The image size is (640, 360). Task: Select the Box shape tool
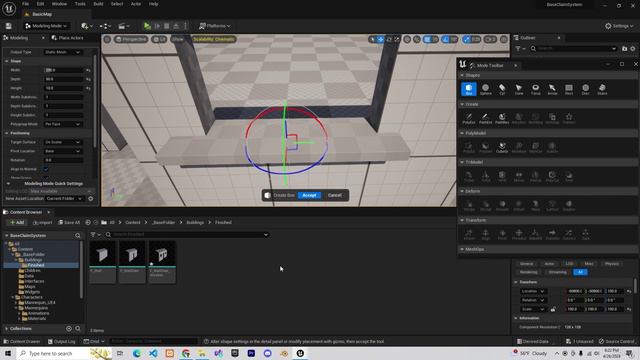[469, 89]
